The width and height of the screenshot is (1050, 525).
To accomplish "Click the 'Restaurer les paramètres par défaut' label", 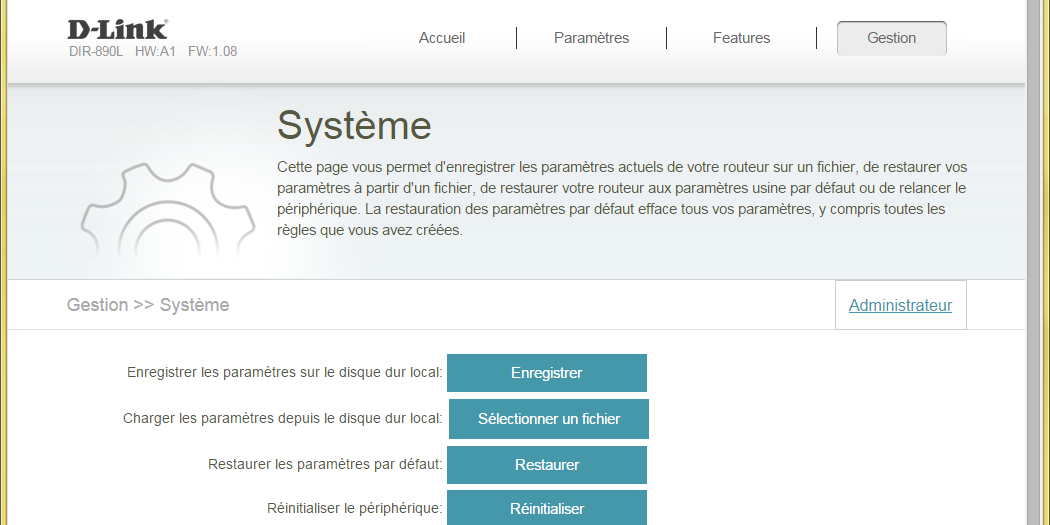I will click(325, 465).
